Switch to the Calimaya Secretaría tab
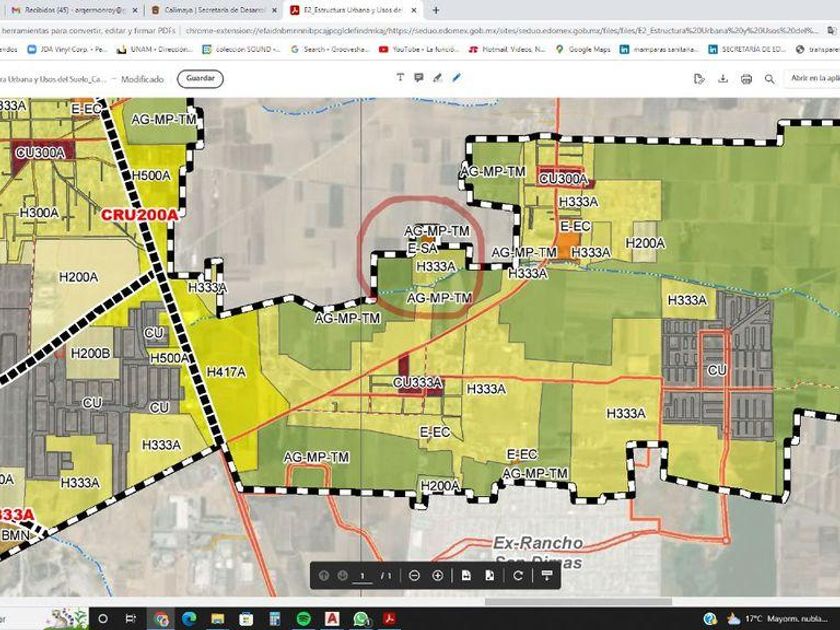Screen dimensions: 840x630 pyautogui.click(x=212, y=10)
